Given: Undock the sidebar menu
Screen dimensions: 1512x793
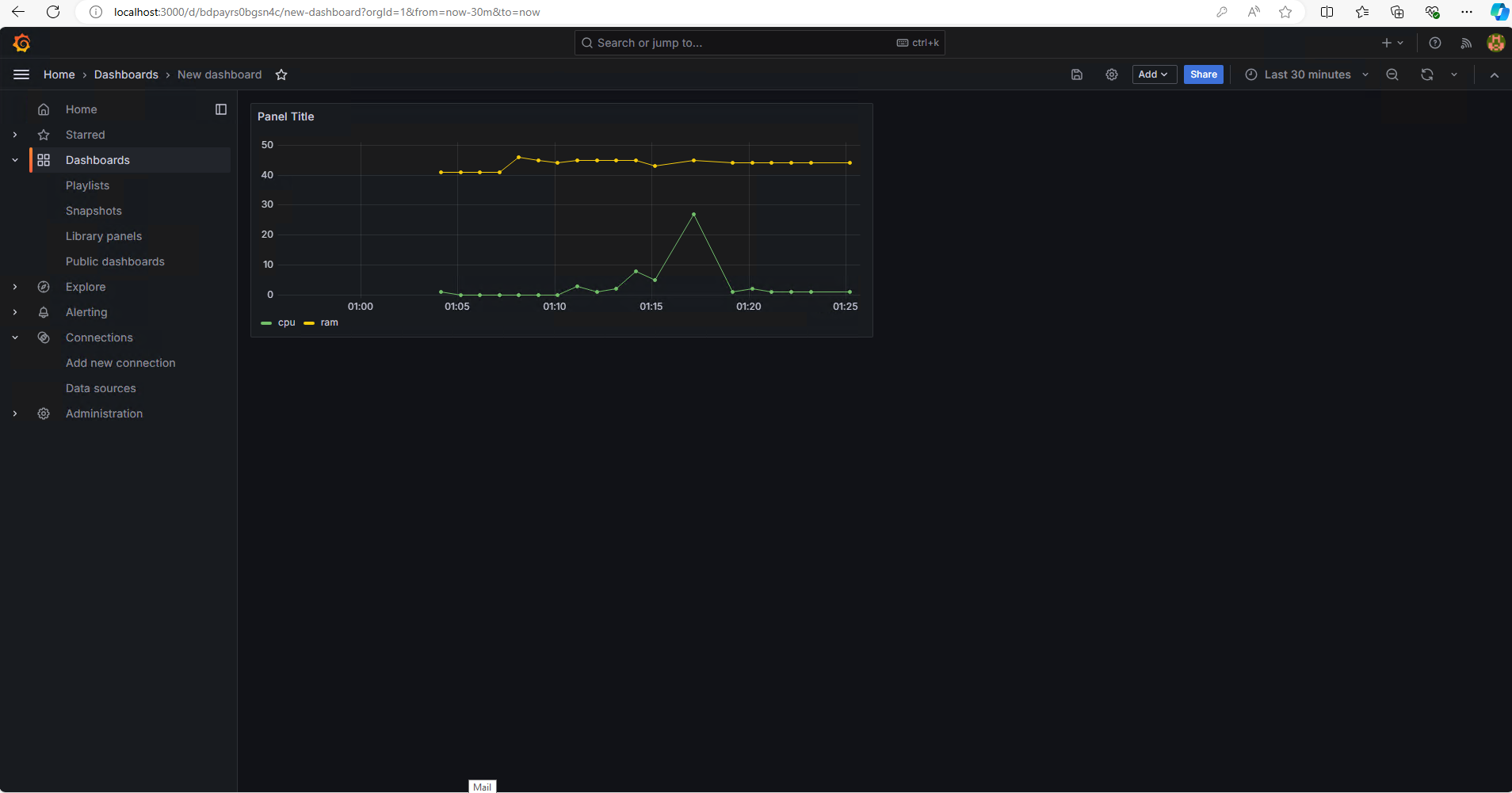Looking at the screenshot, I should tap(221, 109).
